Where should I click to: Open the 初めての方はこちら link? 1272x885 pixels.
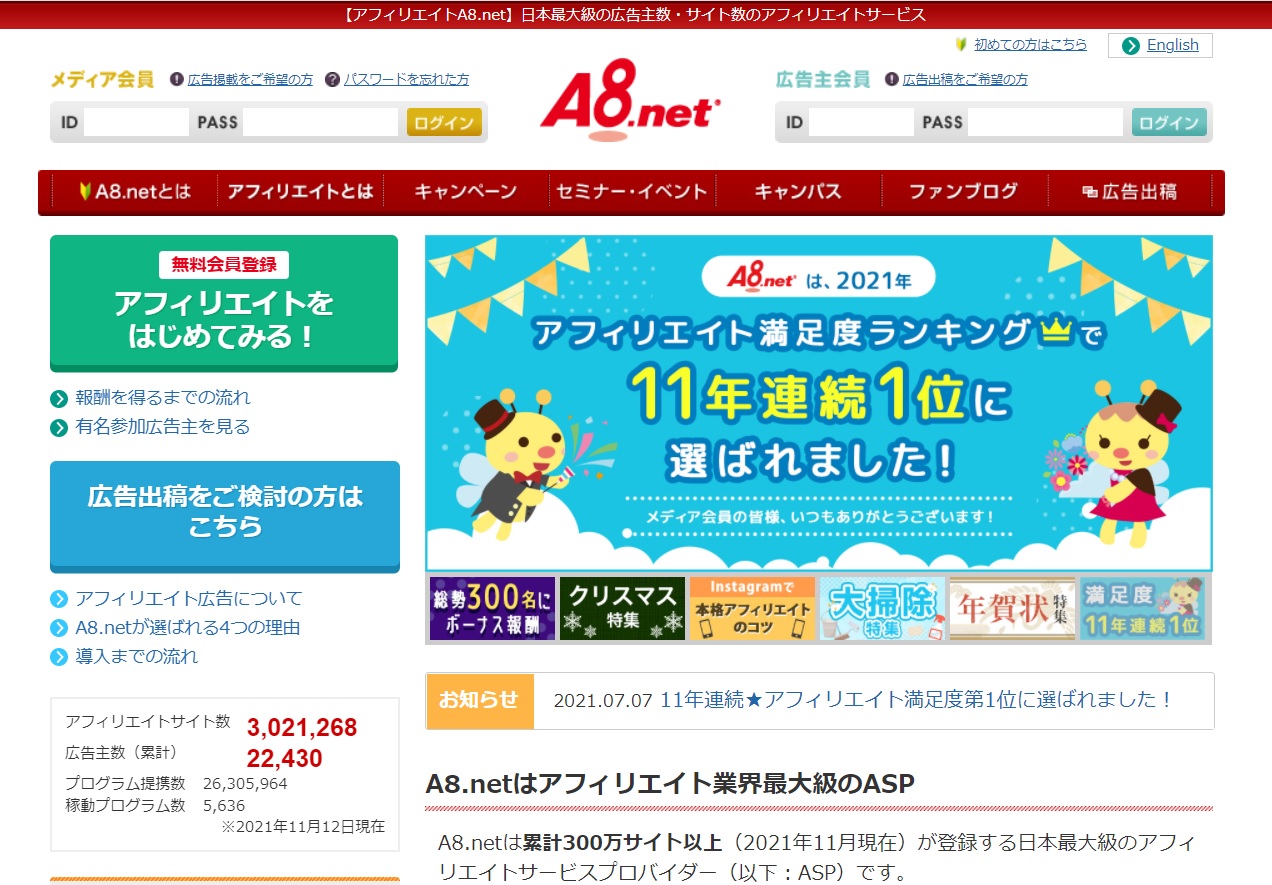[x=1030, y=44]
